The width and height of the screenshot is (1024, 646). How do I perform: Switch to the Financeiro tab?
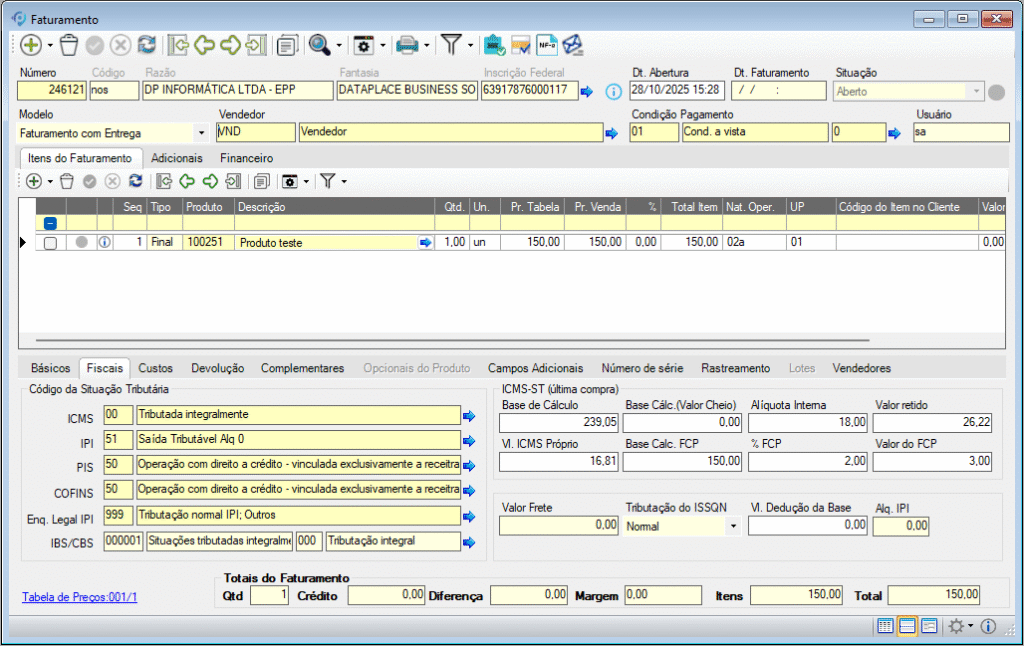[246, 158]
